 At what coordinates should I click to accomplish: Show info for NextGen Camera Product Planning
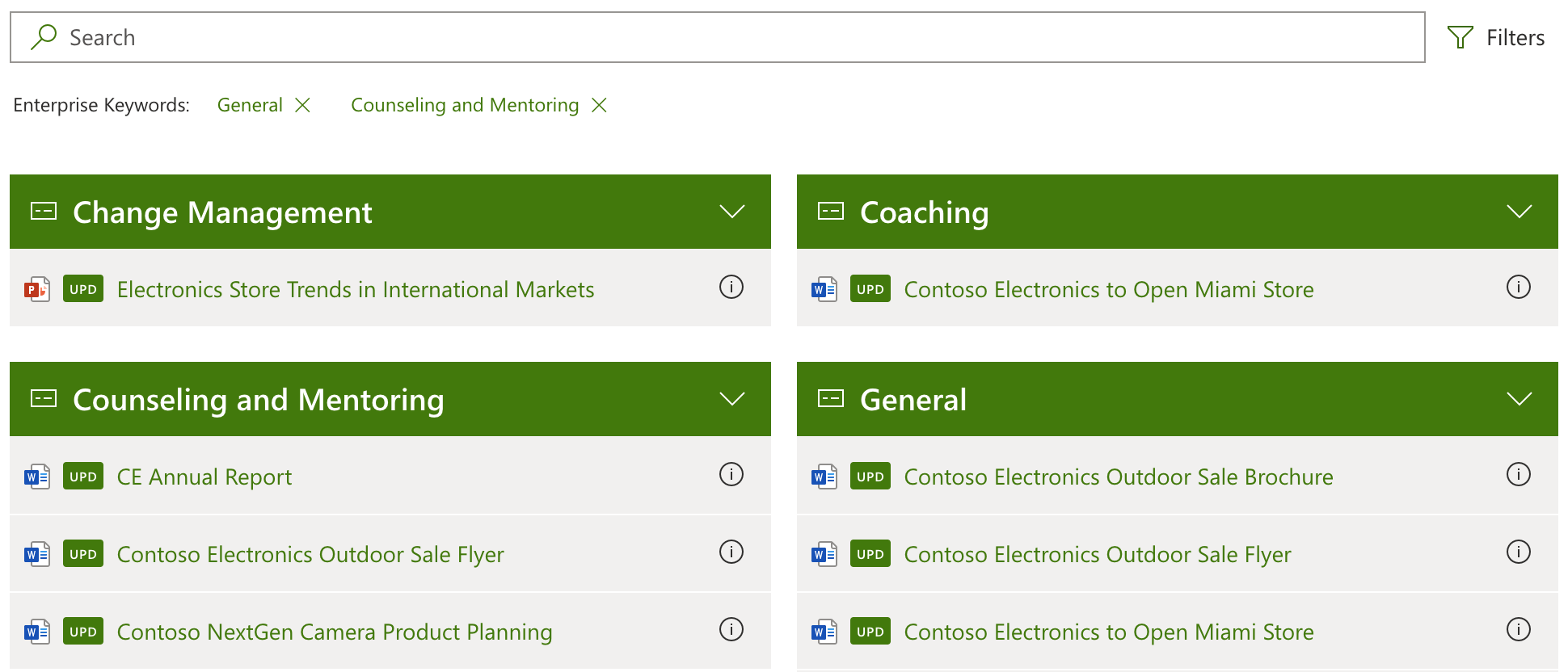[x=731, y=629]
